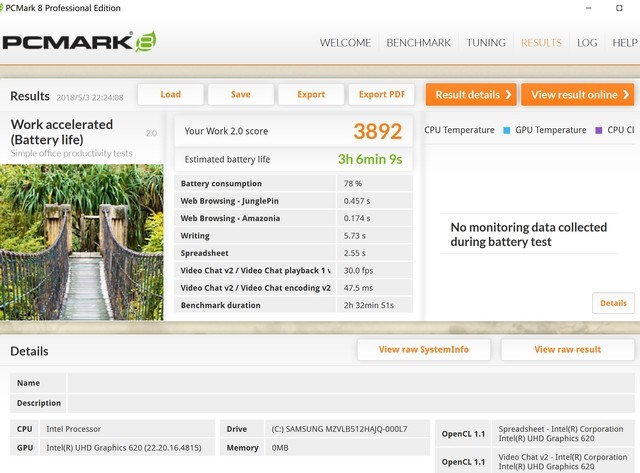The image size is (640, 473).
Task: Click the rope bridge benchmark thumbnail
Action: (x=84, y=241)
